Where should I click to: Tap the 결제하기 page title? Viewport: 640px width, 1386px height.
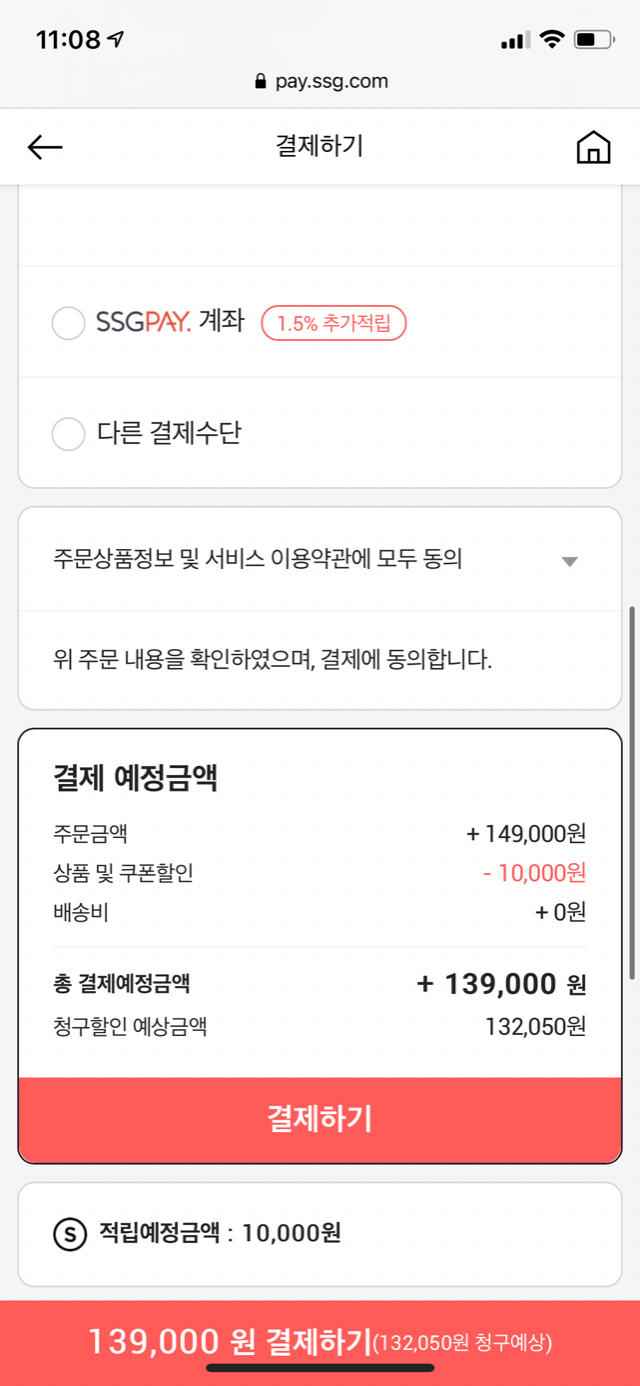click(319, 147)
